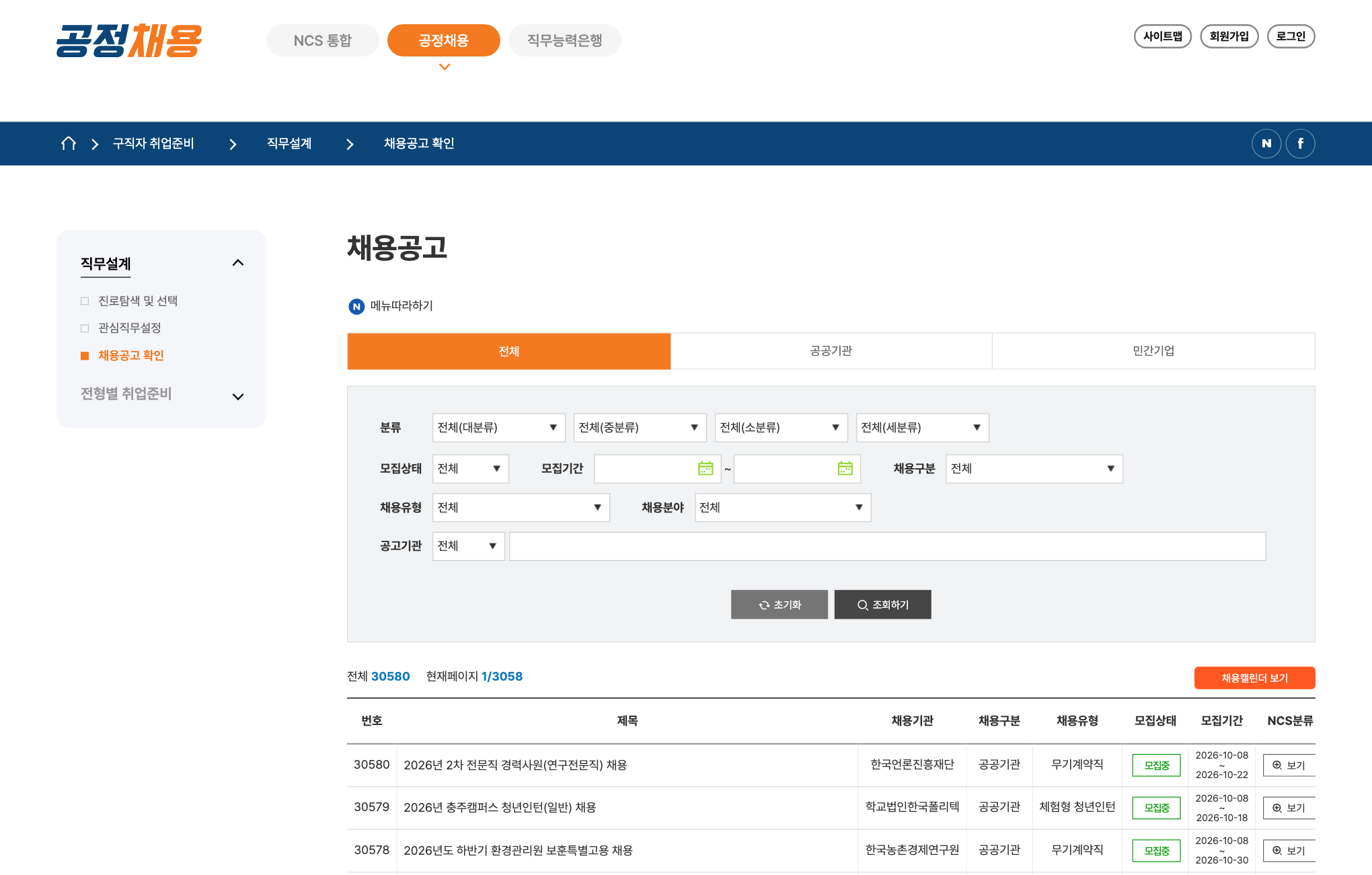View NCS분류 for posting 30579
Image resolution: width=1372 pixels, height=875 pixels.
[1289, 808]
